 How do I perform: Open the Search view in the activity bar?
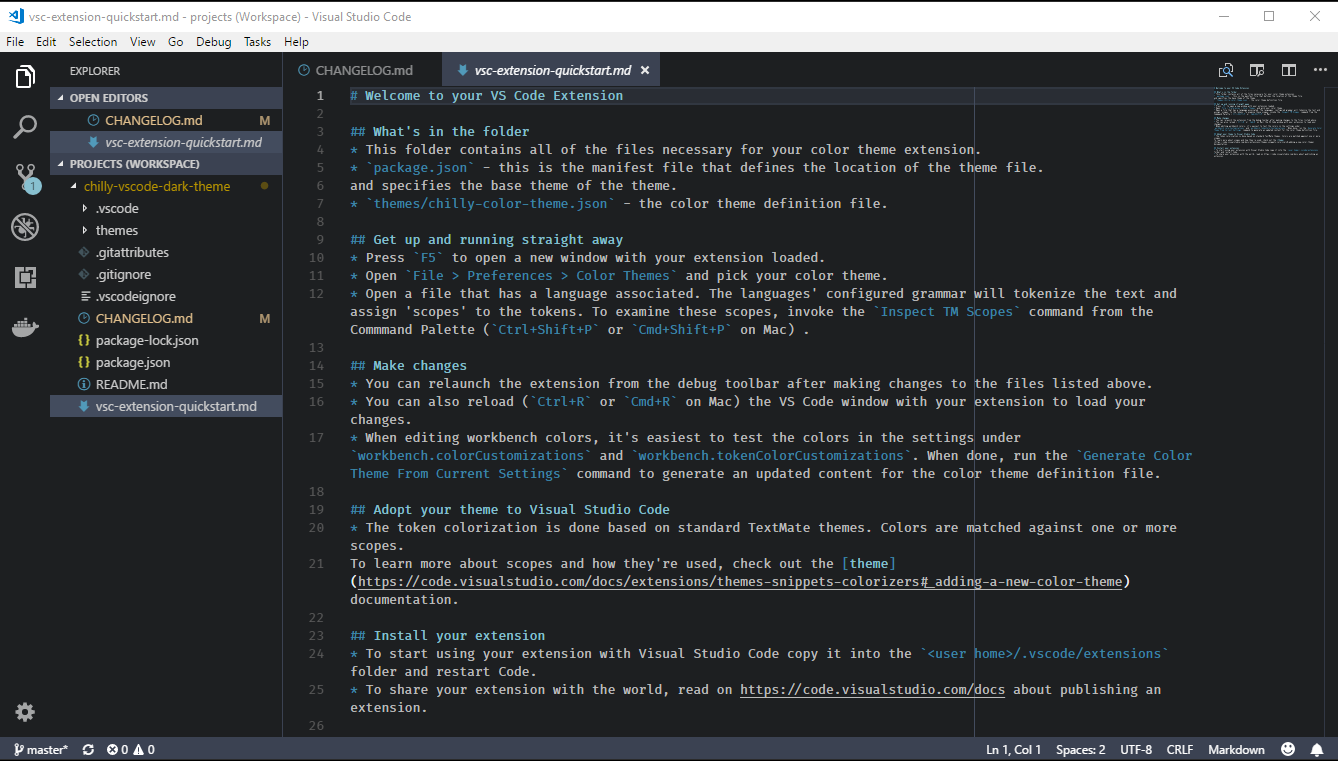(x=24, y=127)
